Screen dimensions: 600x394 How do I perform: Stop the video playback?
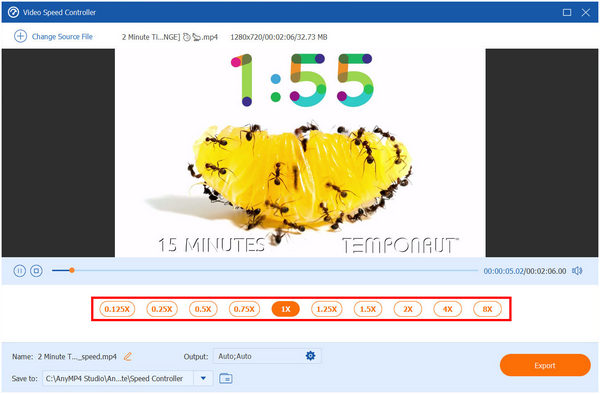click(36, 271)
